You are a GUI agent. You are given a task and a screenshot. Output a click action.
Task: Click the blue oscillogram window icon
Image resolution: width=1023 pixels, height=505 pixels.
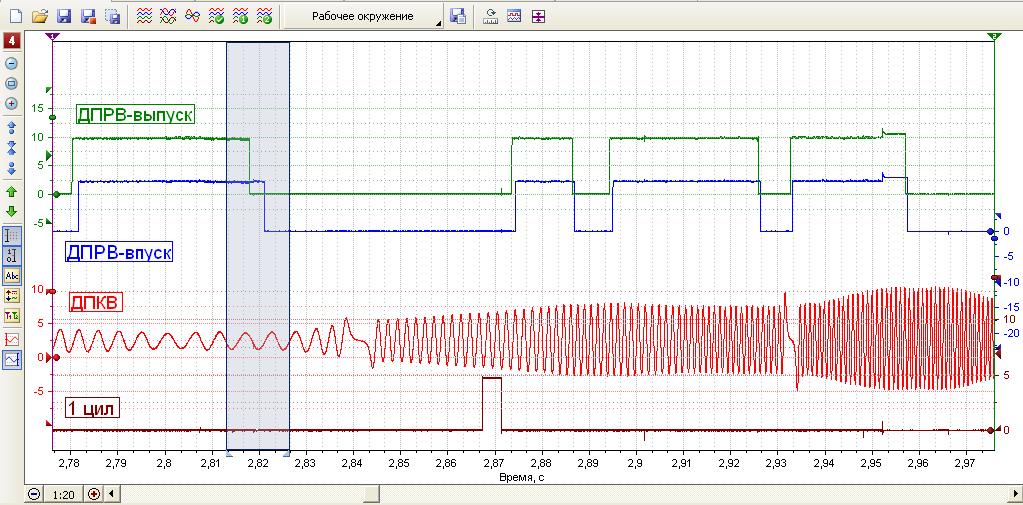click(514, 16)
